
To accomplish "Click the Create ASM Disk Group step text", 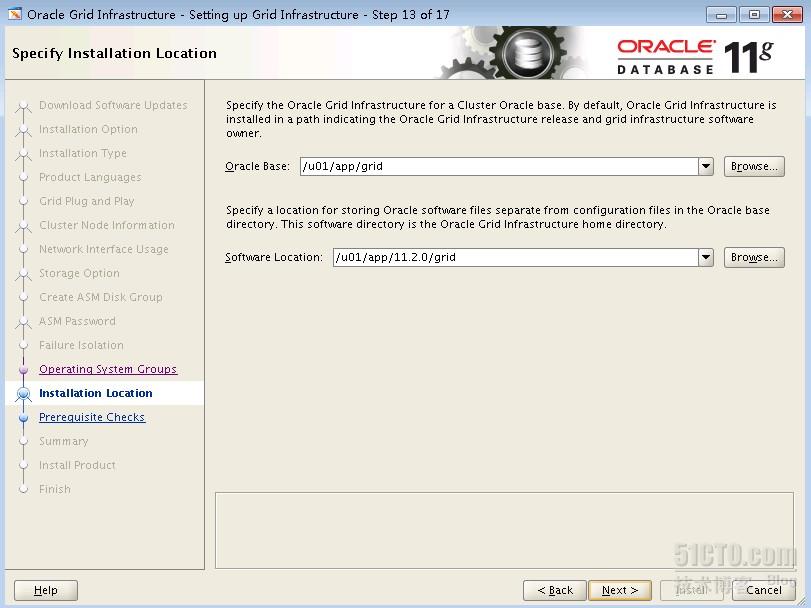I will 101,297.
